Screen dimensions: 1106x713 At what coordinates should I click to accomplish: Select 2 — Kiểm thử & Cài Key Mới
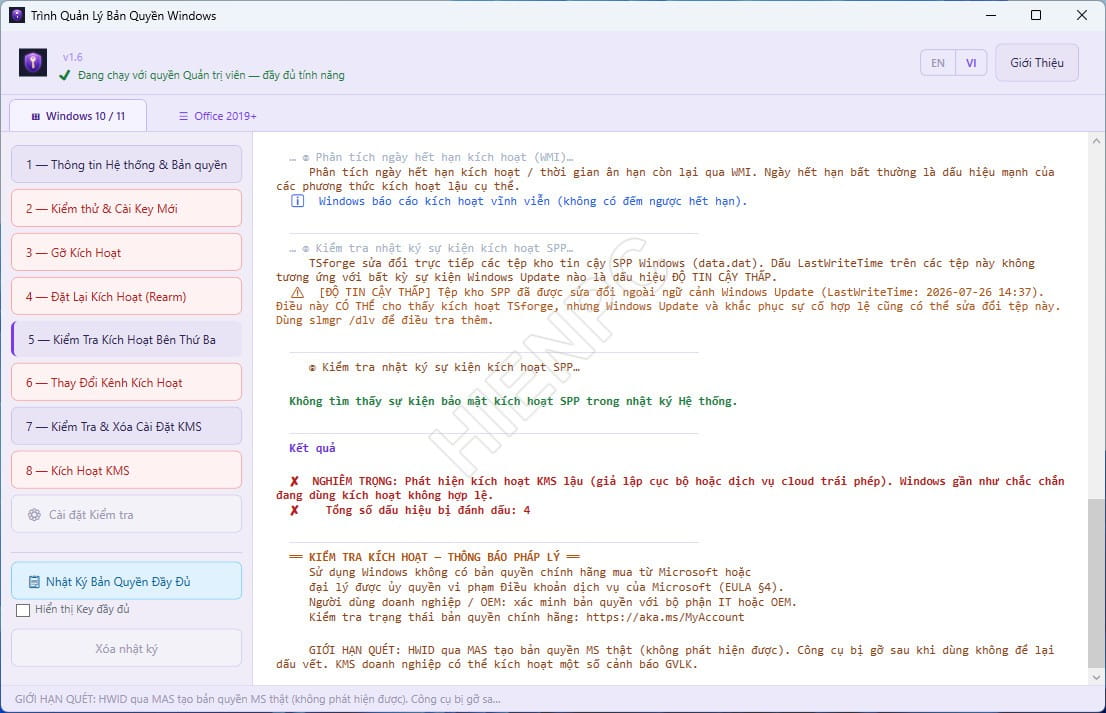pyautogui.click(x=126, y=209)
